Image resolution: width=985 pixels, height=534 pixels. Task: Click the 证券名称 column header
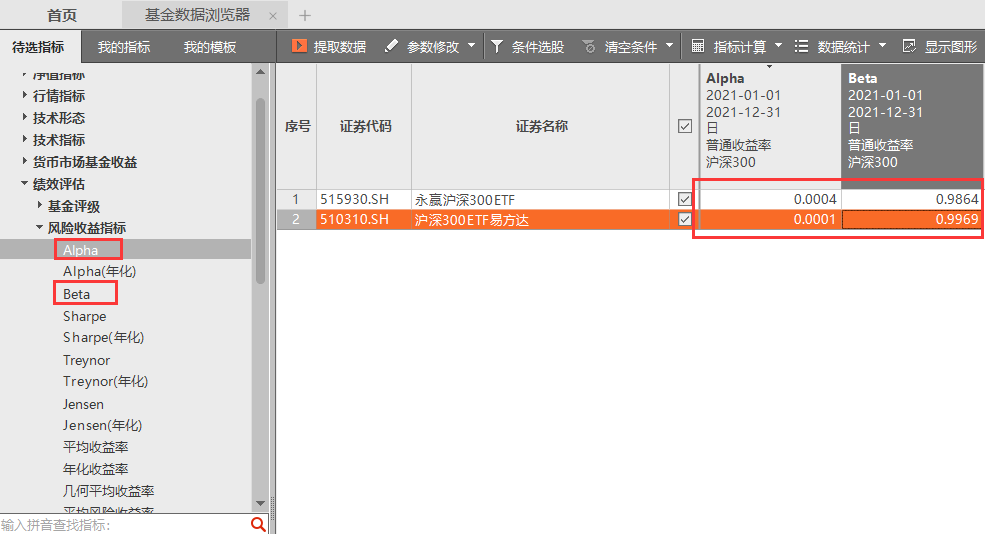pos(541,126)
